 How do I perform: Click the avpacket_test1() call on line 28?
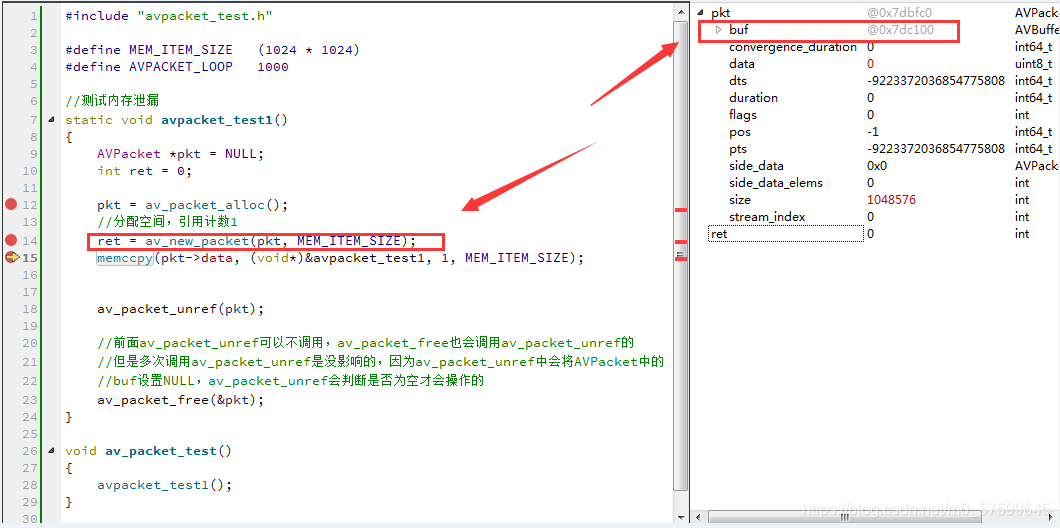(164, 485)
